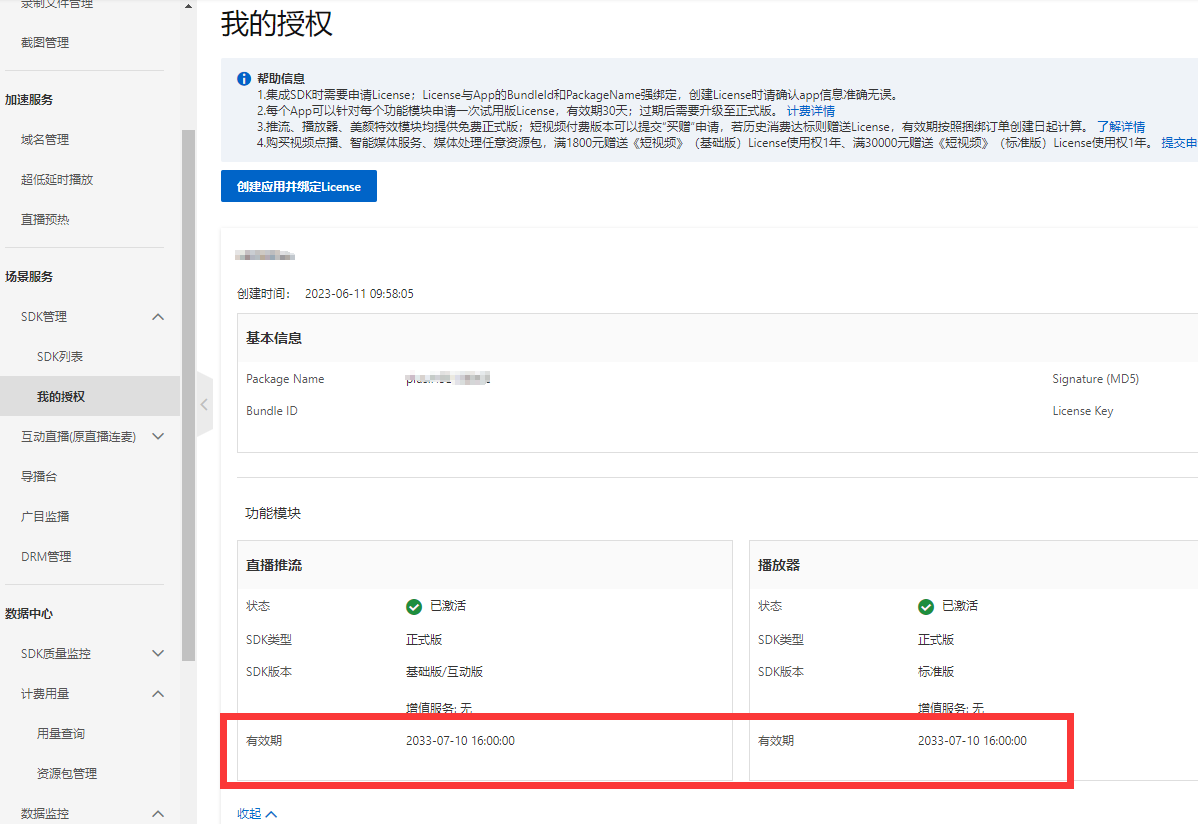Open the 了解详情 link
Image resolution: width=1198 pixels, height=824 pixels.
click(x=1121, y=127)
